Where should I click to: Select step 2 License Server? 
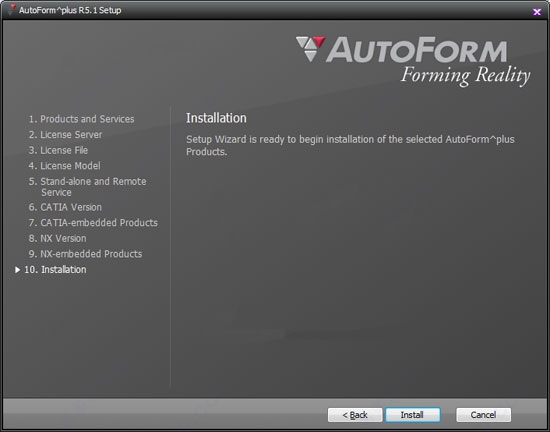click(65, 135)
